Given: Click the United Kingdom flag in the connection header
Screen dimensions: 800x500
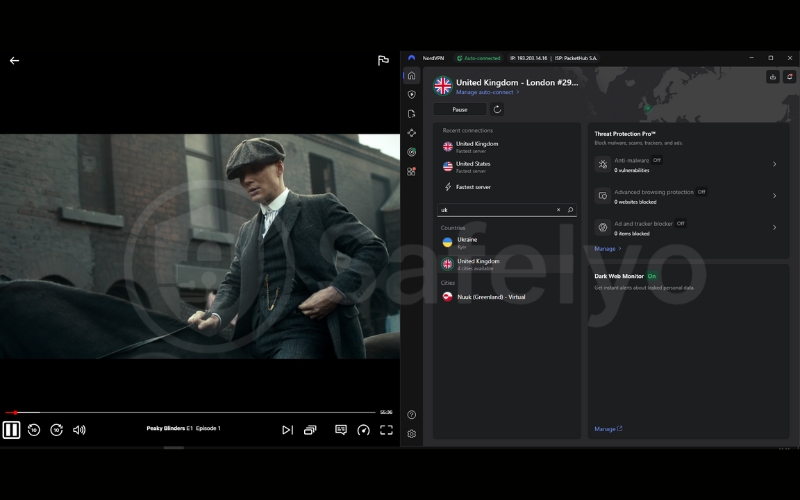Looking at the screenshot, I should (443, 86).
